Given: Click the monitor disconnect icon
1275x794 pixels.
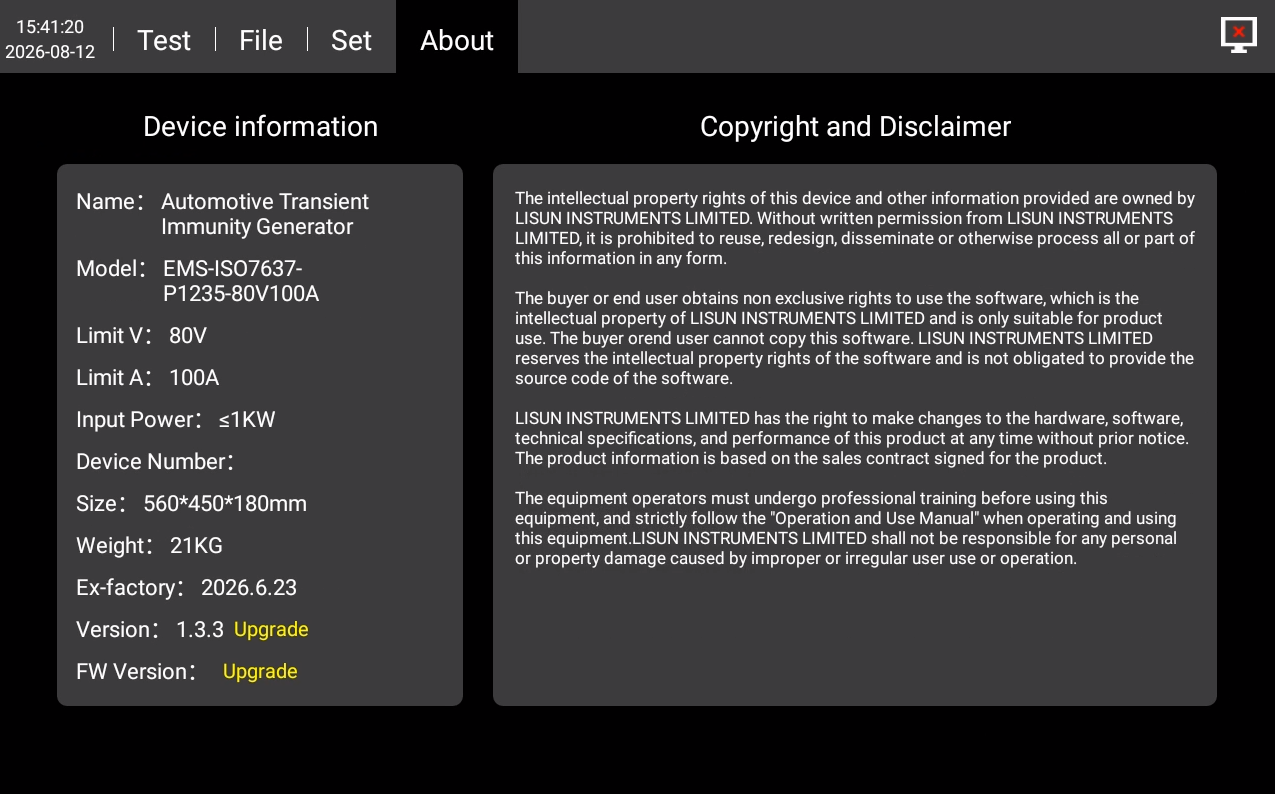Looking at the screenshot, I should (1238, 35).
